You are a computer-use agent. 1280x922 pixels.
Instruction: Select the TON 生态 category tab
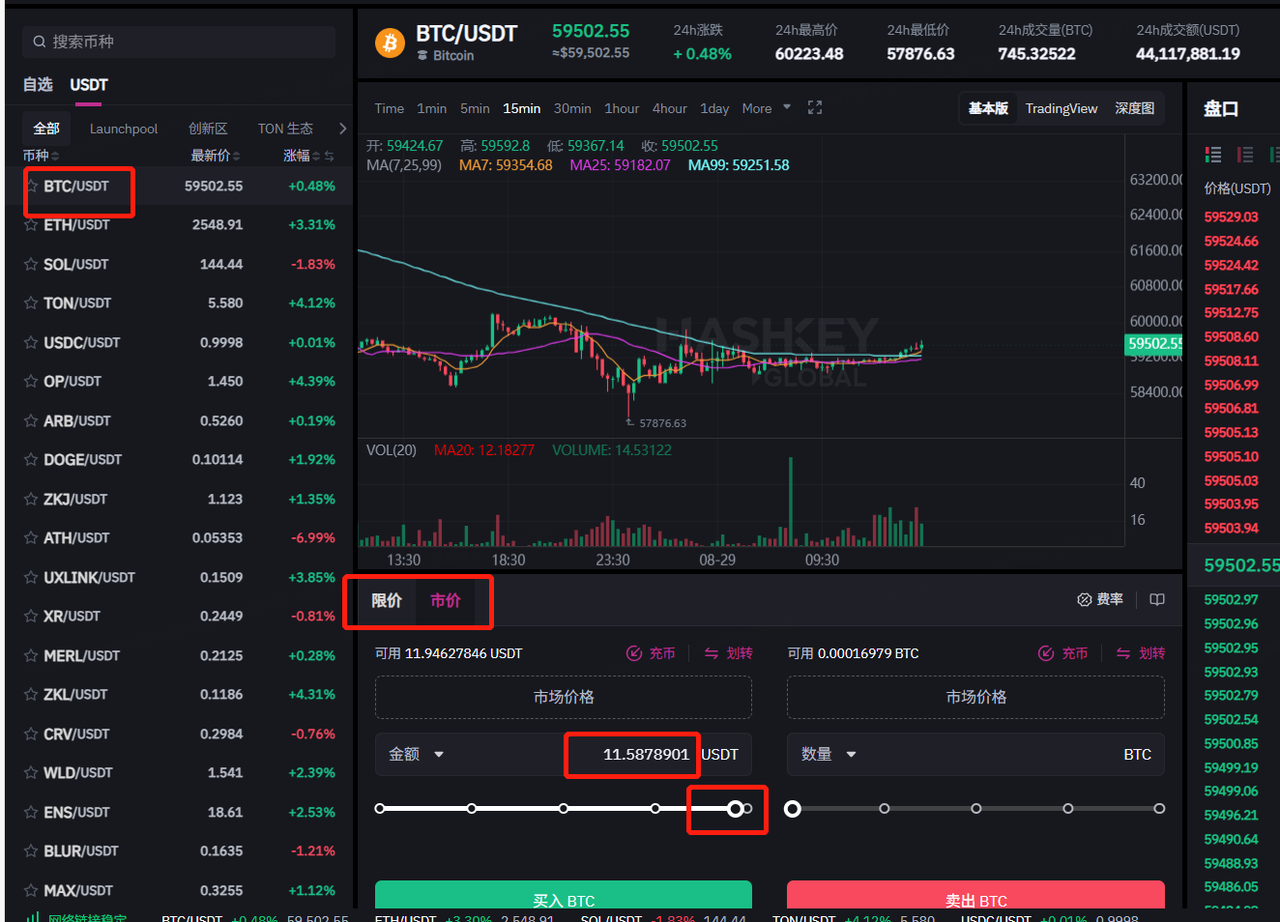coord(285,128)
